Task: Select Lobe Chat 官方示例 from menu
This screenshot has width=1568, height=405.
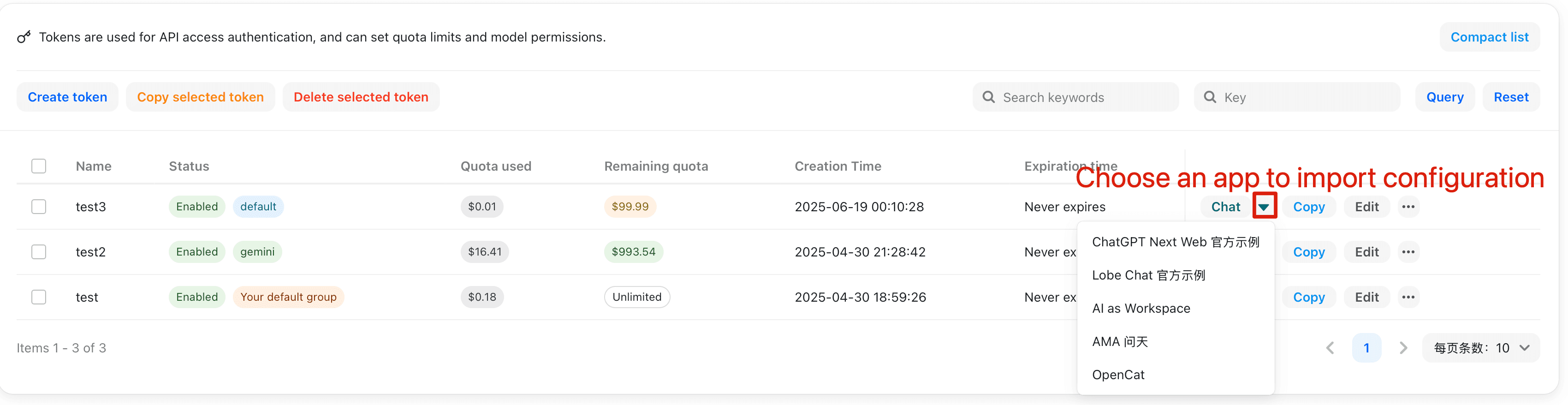Action: click(x=1176, y=275)
